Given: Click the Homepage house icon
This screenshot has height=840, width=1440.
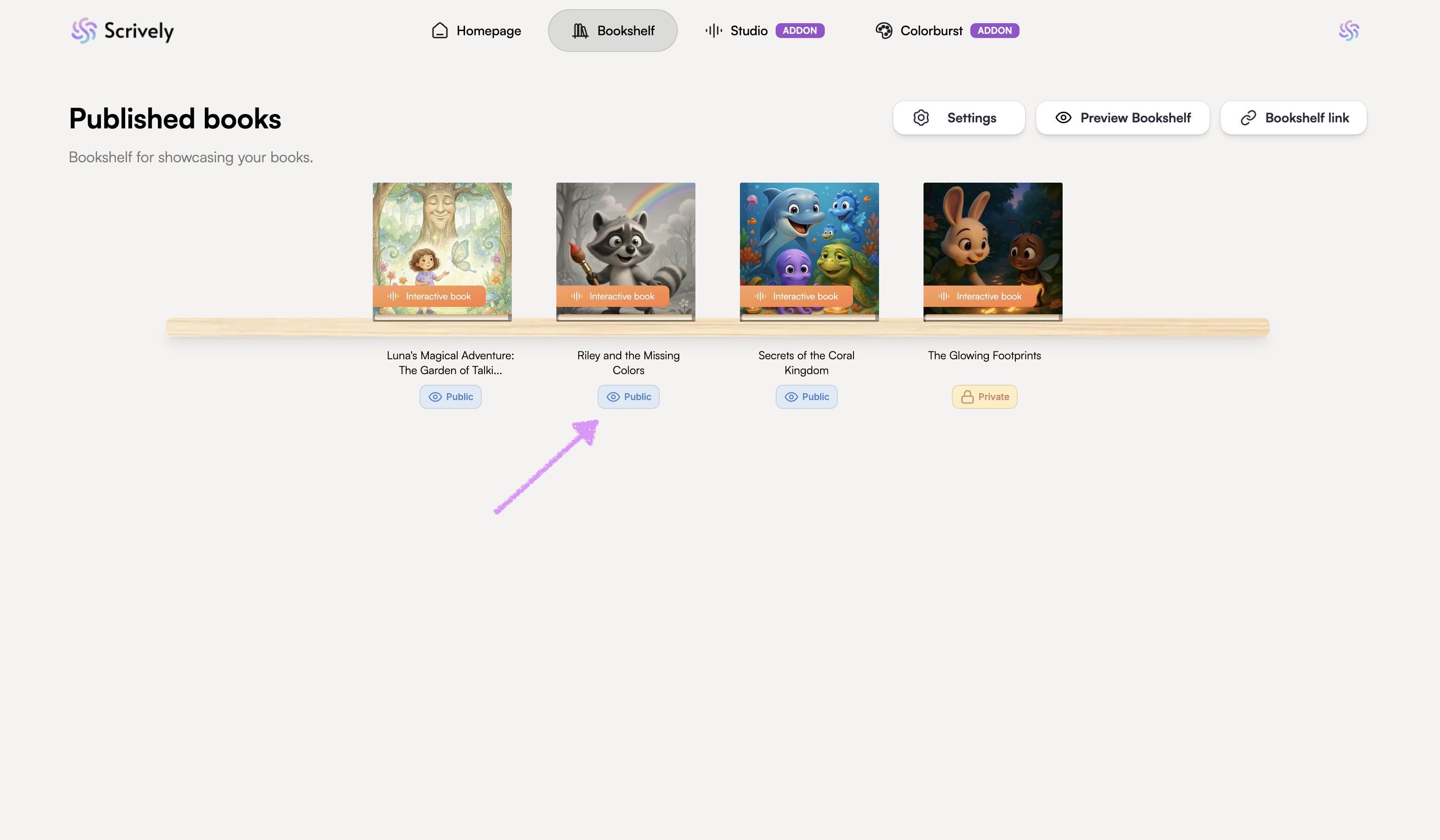Looking at the screenshot, I should (x=440, y=31).
